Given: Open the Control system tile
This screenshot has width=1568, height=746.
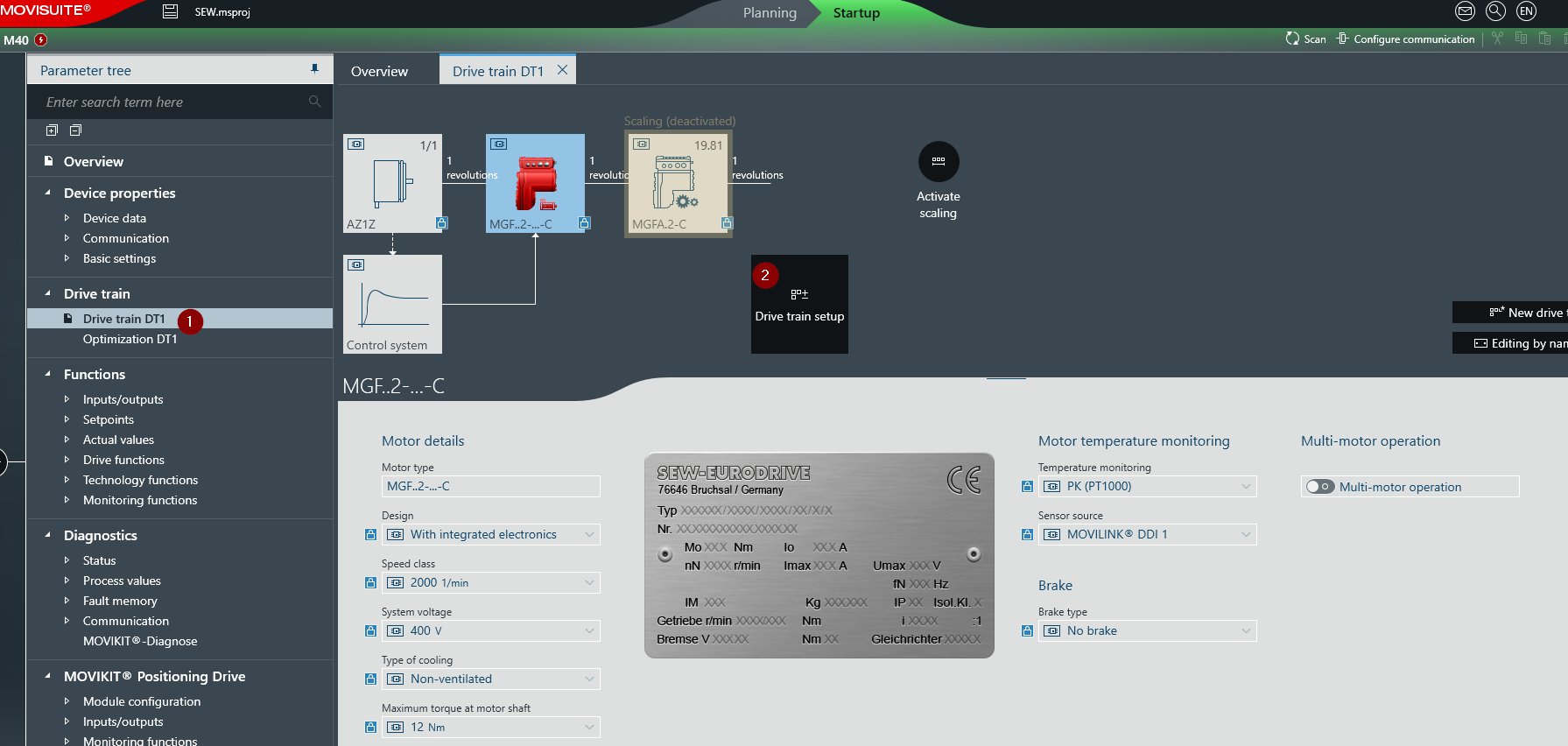Looking at the screenshot, I should click(x=392, y=304).
